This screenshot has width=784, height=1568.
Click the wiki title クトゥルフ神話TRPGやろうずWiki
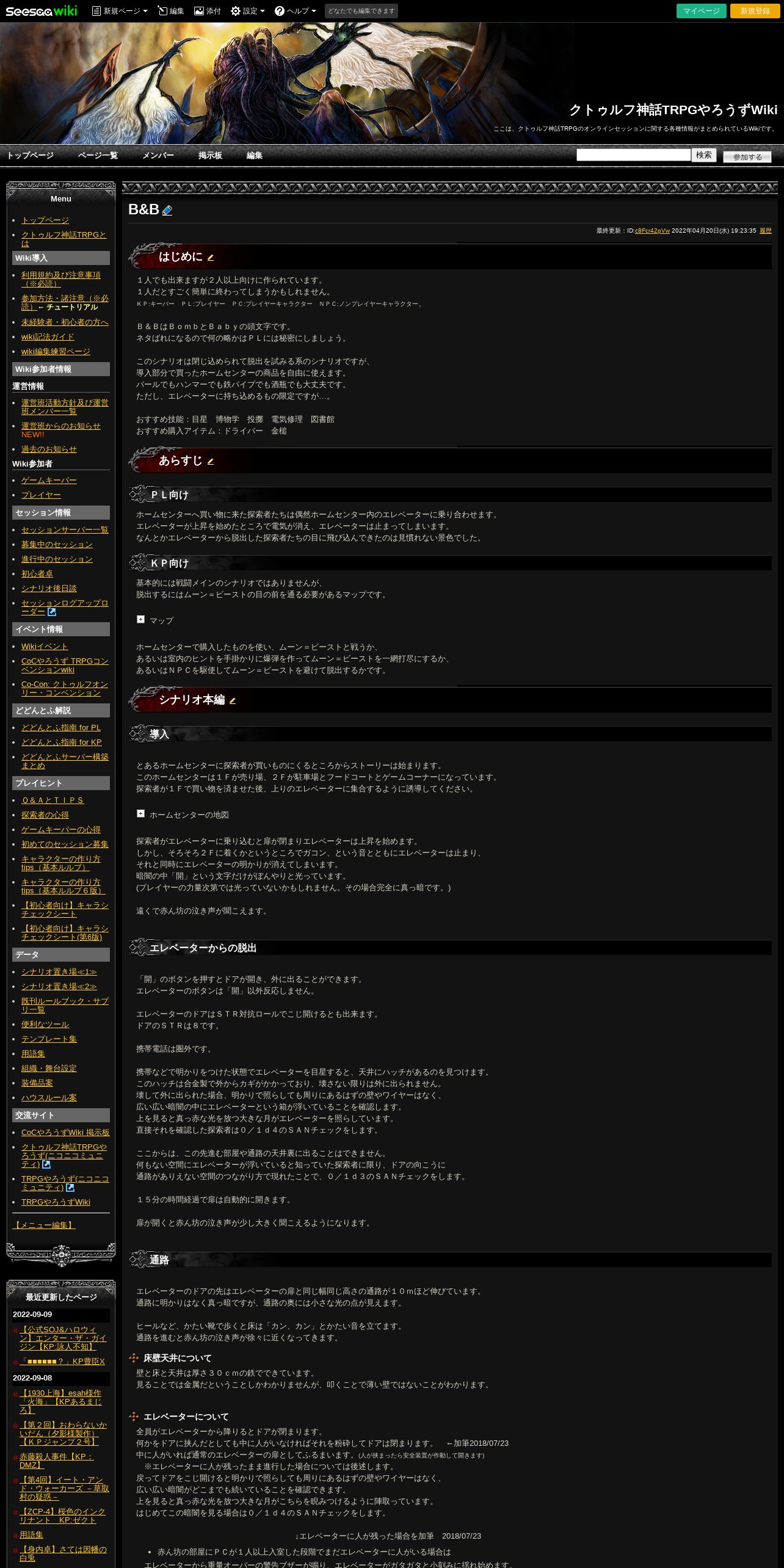(x=673, y=110)
